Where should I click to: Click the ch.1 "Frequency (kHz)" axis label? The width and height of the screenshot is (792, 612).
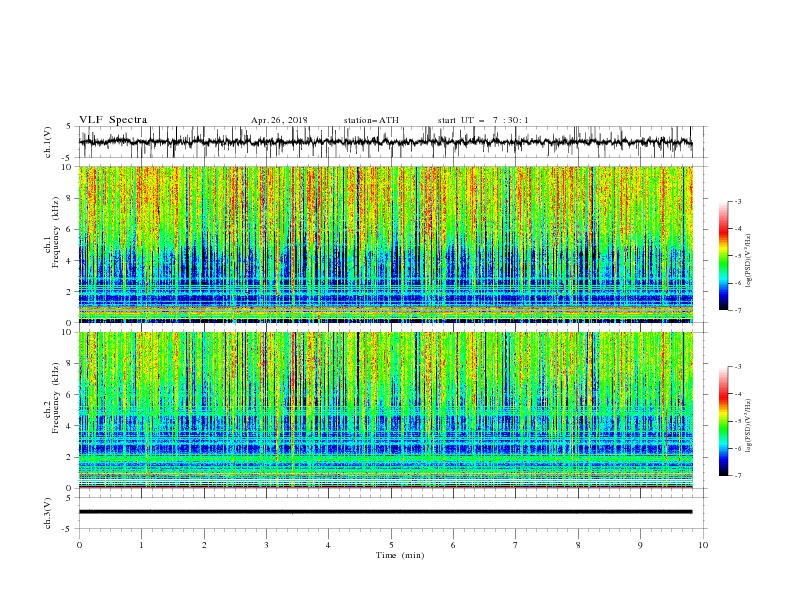[56, 230]
